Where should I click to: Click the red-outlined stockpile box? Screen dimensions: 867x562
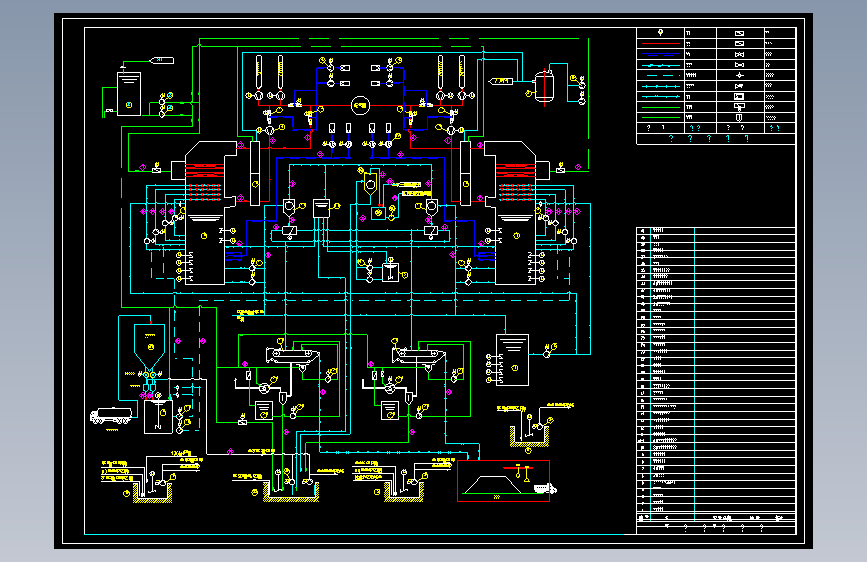click(503, 481)
